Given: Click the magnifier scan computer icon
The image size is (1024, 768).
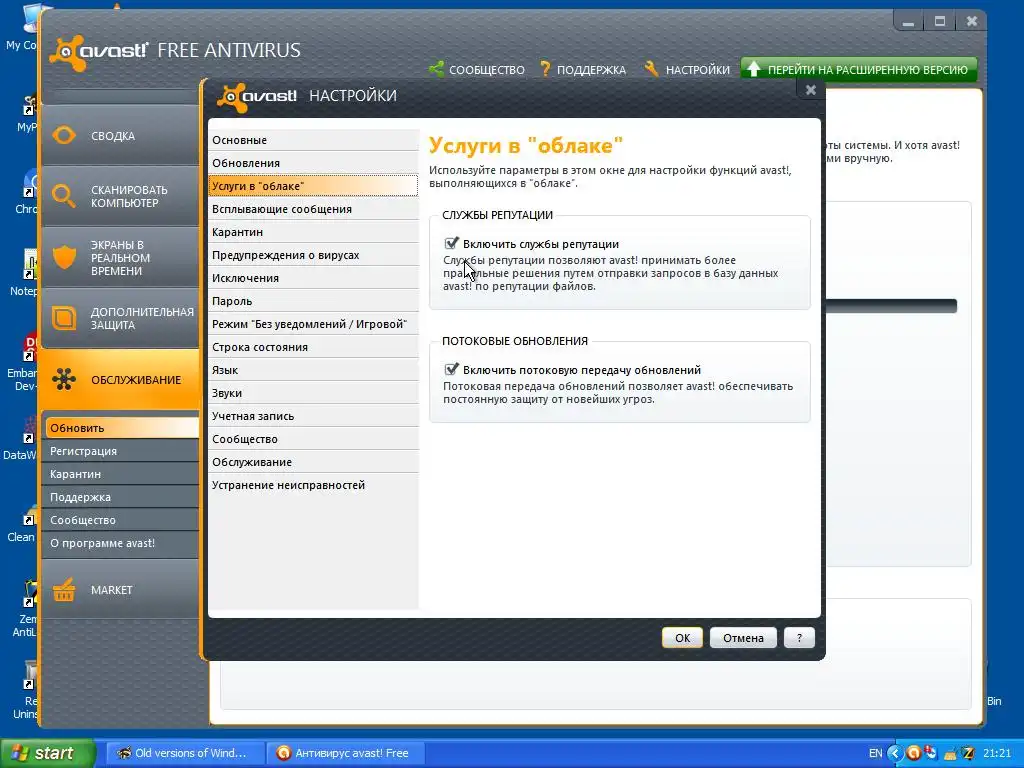Looking at the screenshot, I should pyautogui.click(x=64, y=196).
